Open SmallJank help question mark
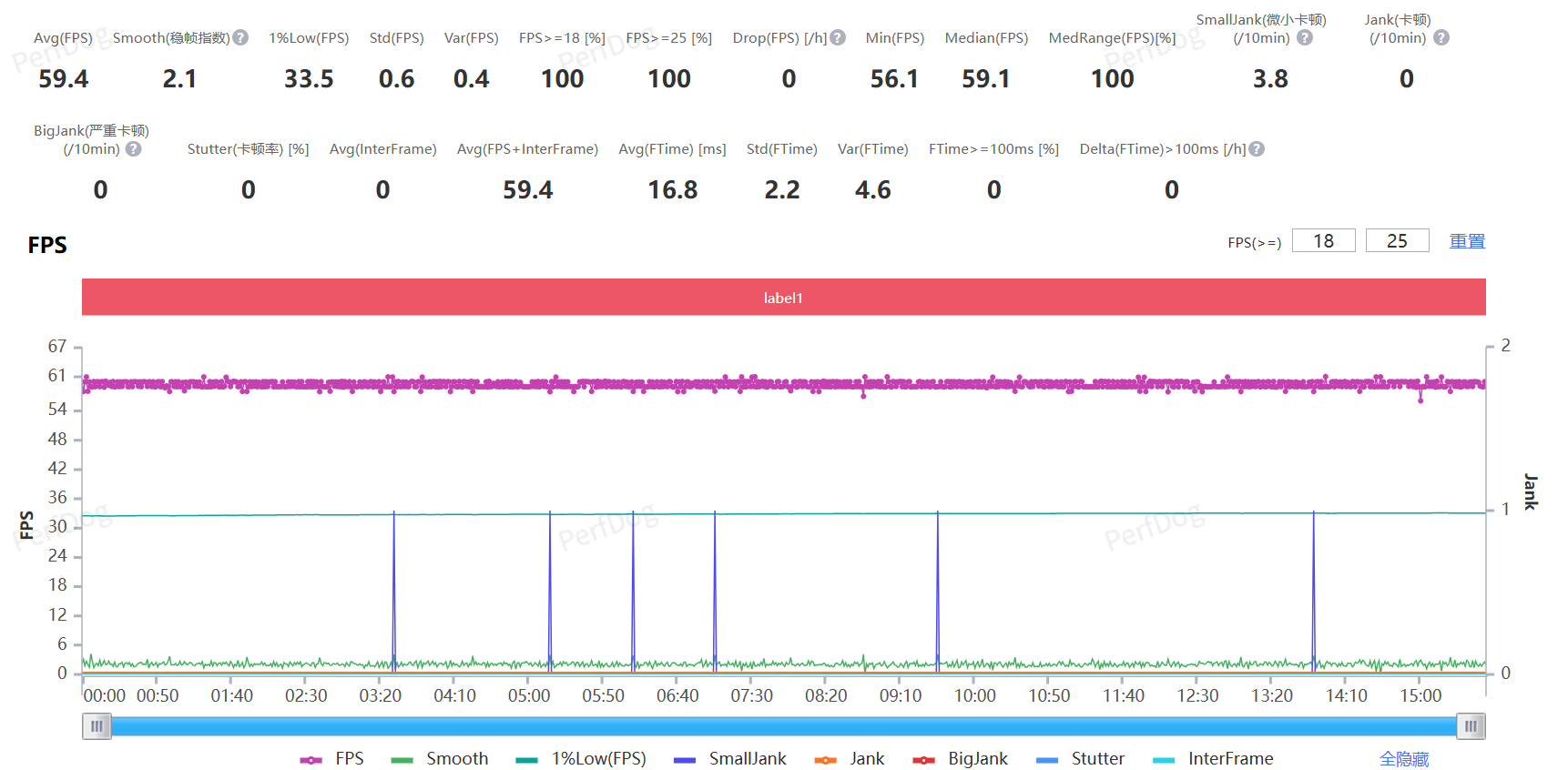Viewport: 1568px width, 770px height. pyautogui.click(x=1305, y=38)
